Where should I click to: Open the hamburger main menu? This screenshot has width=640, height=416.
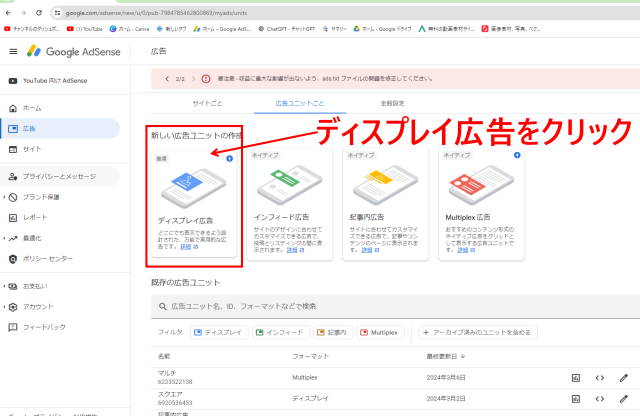click(13, 51)
